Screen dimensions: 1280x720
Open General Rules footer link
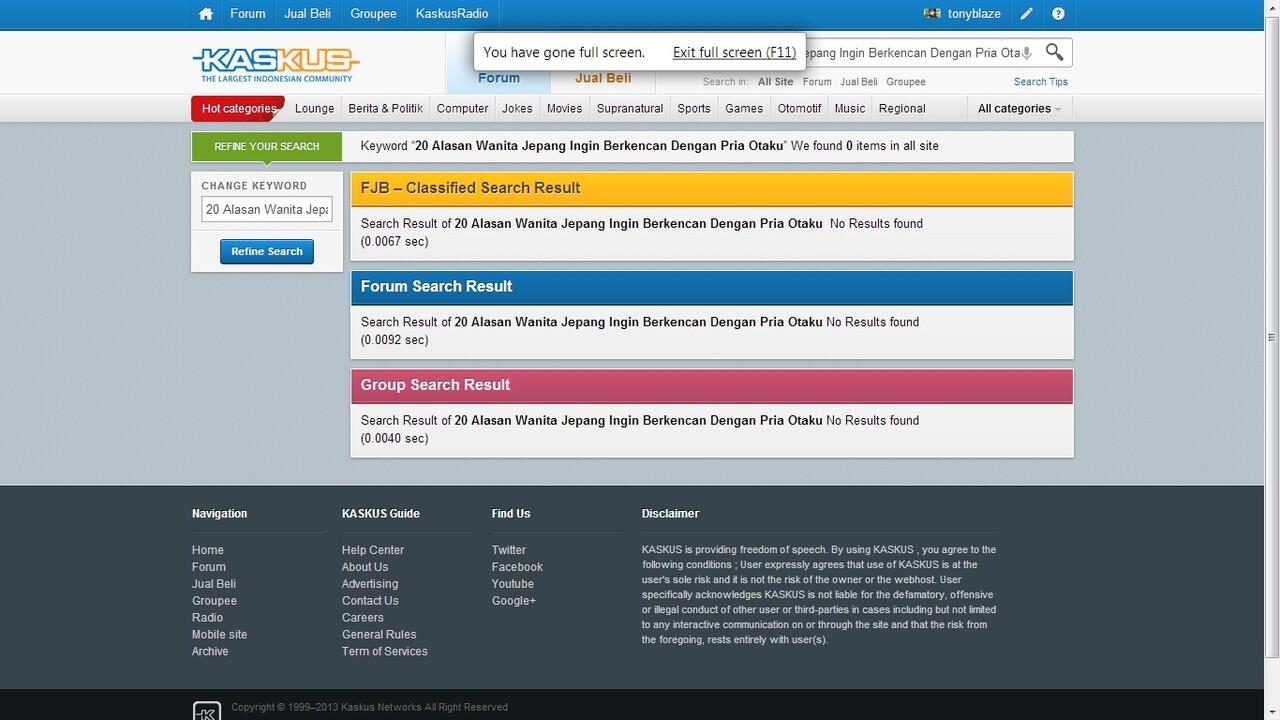379,635
